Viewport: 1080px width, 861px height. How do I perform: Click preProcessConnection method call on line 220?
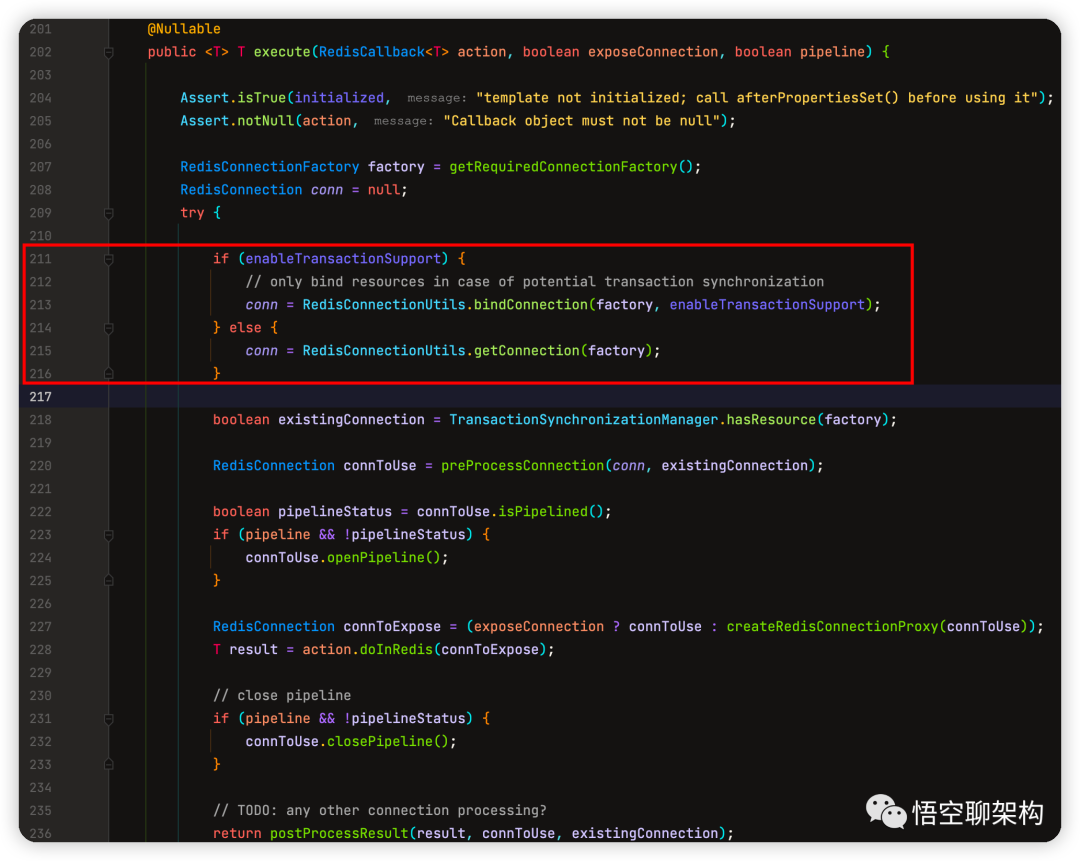coord(522,466)
